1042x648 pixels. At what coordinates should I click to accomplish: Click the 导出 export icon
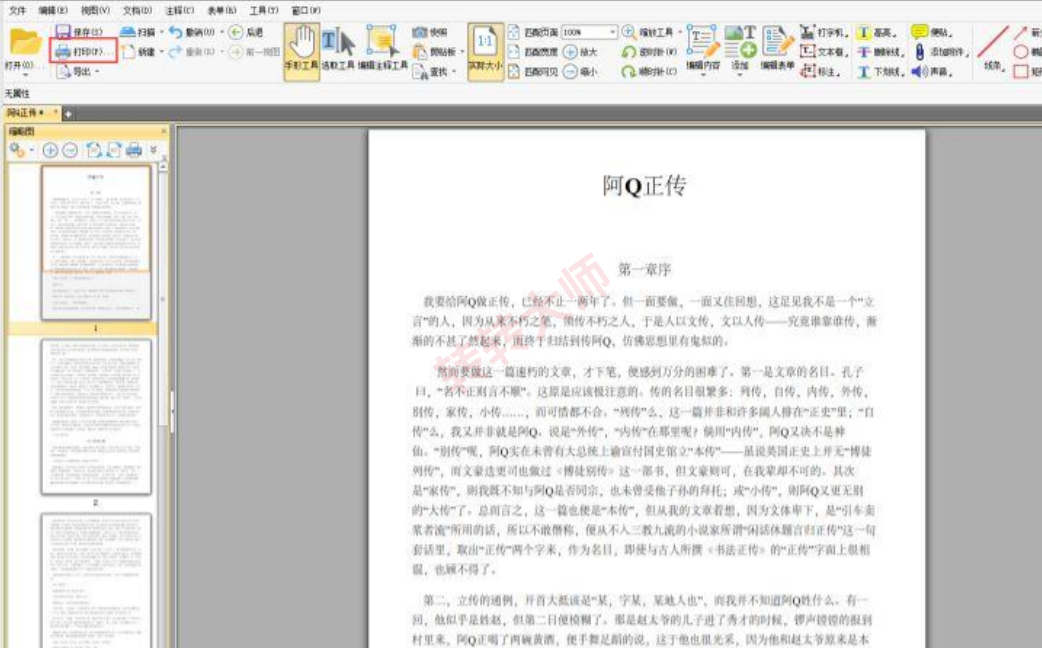click(63, 71)
